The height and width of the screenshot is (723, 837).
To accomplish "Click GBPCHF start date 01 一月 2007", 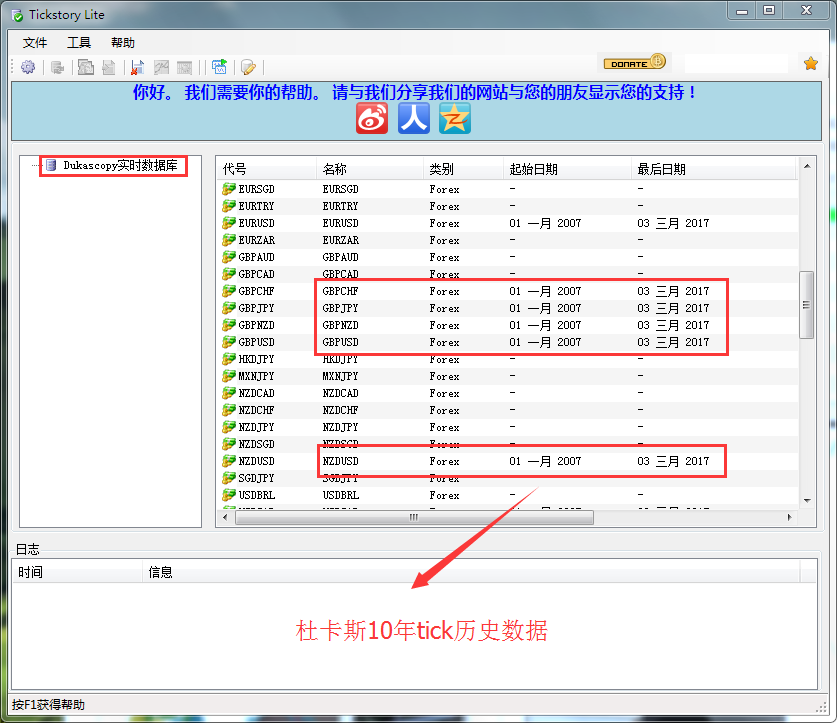I will click(545, 291).
